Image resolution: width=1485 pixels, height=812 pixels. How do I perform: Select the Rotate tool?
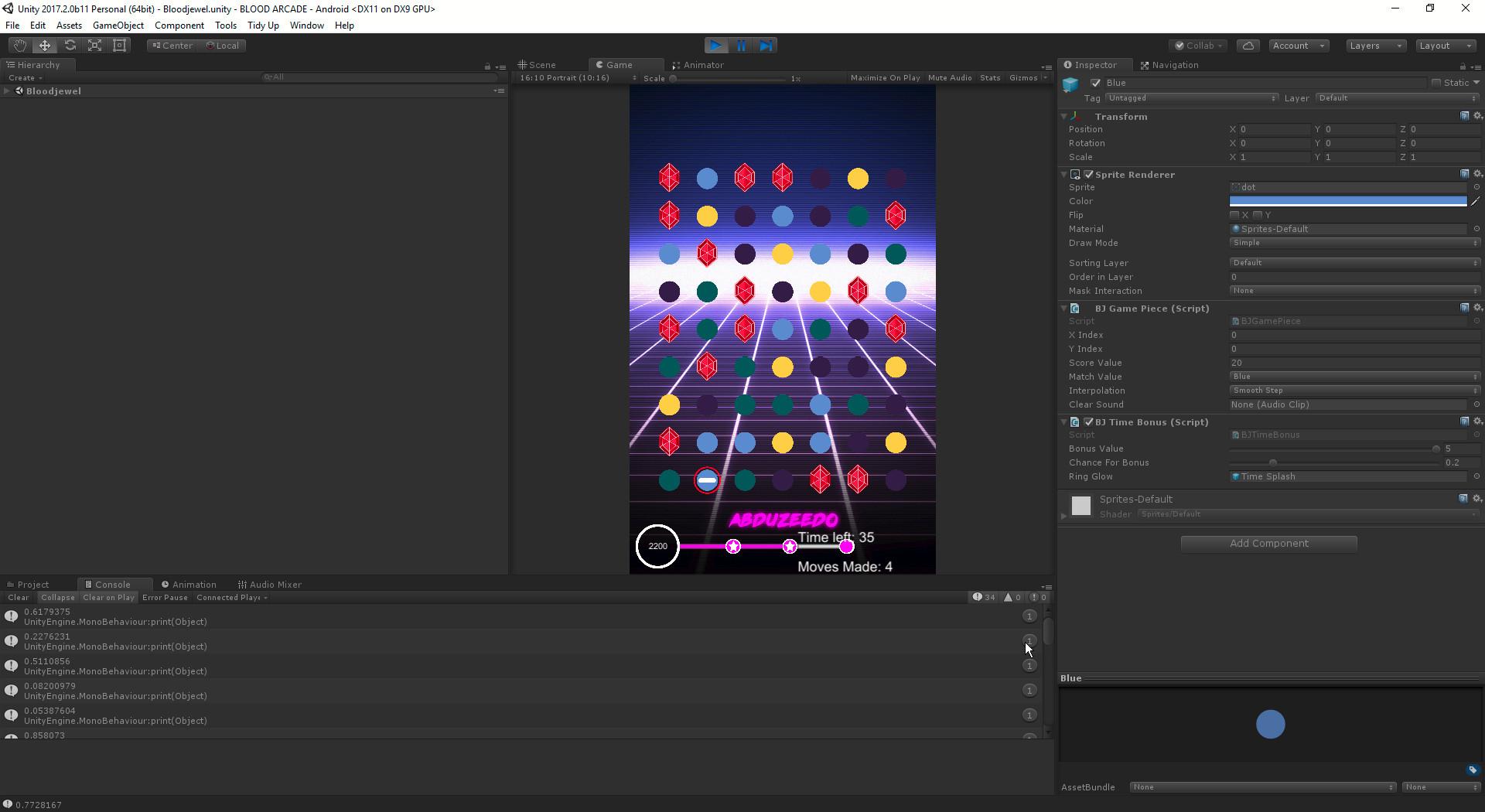click(x=70, y=46)
